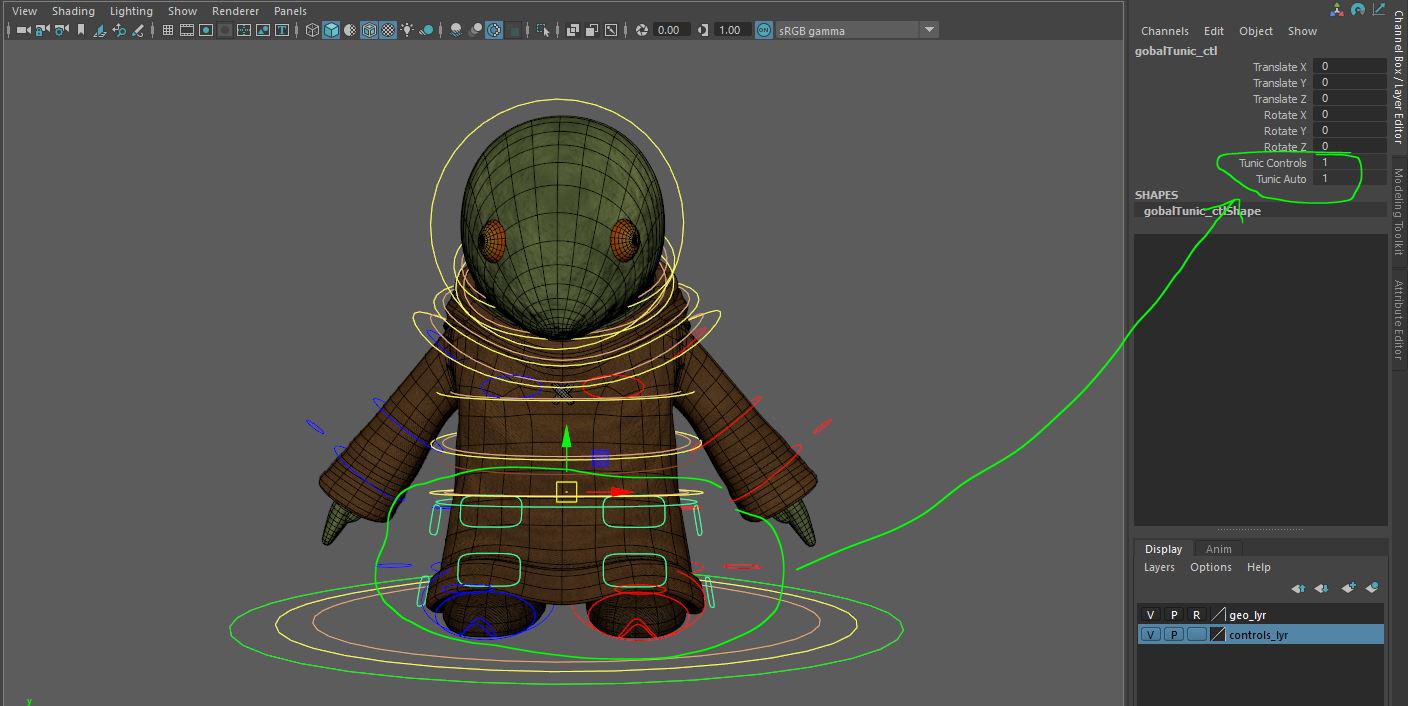Toggle visibility of controls_lyr layer
Image resolution: width=1408 pixels, height=706 pixels.
pyautogui.click(x=1150, y=635)
